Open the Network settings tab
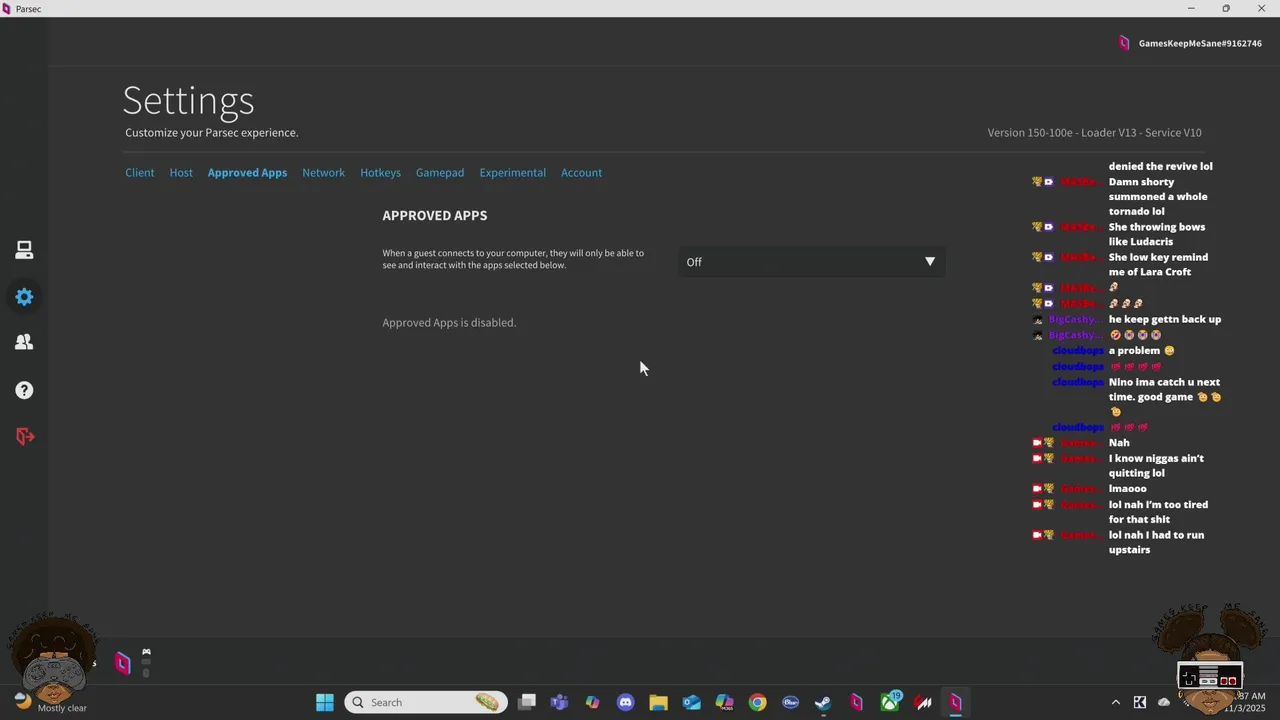Screen dimensions: 1280x720 [x=323, y=173]
